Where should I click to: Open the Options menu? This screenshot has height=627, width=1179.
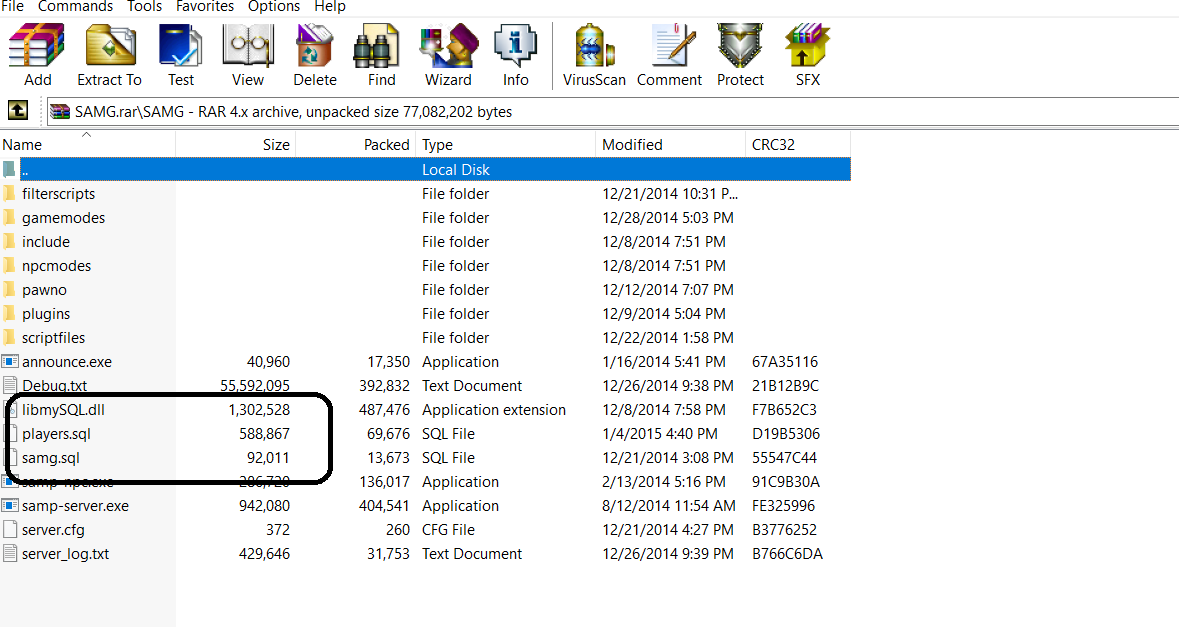pos(274,7)
